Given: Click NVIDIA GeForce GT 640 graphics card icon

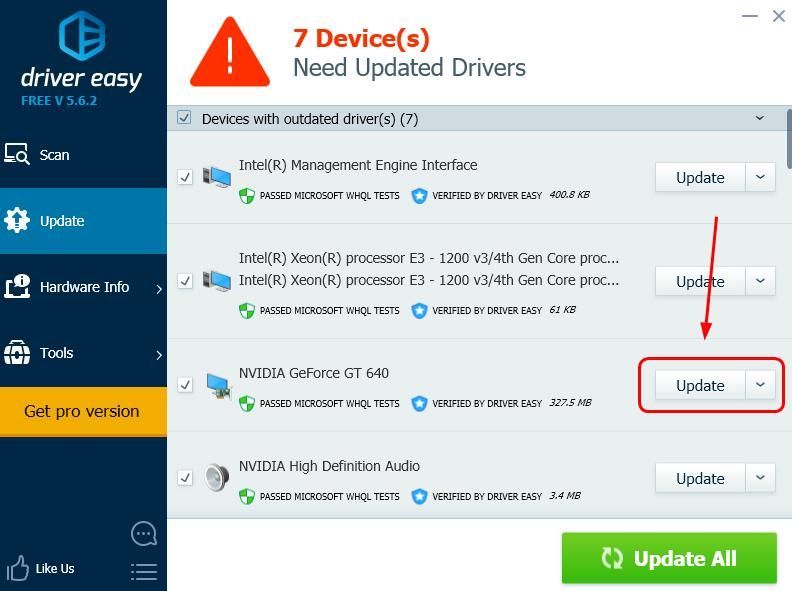Looking at the screenshot, I should click(x=220, y=385).
